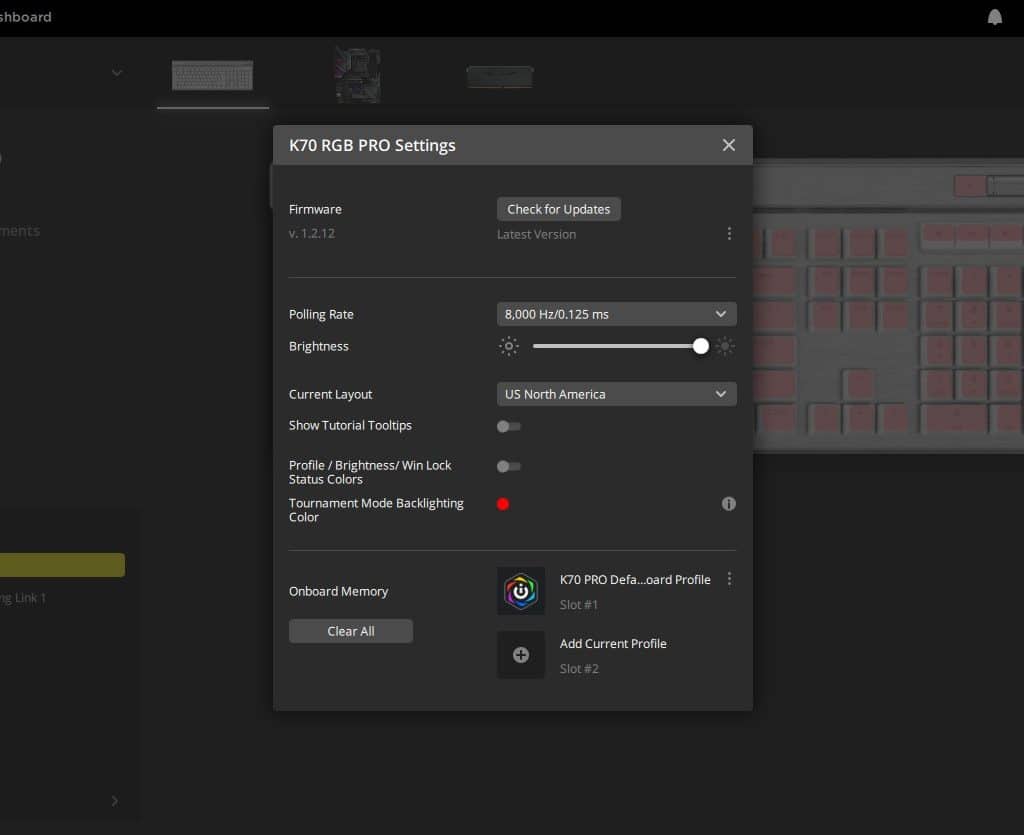Select the keyboard device thumbnail tab
The width and height of the screenshot is (1024, 835).
[x=212, y=75]
